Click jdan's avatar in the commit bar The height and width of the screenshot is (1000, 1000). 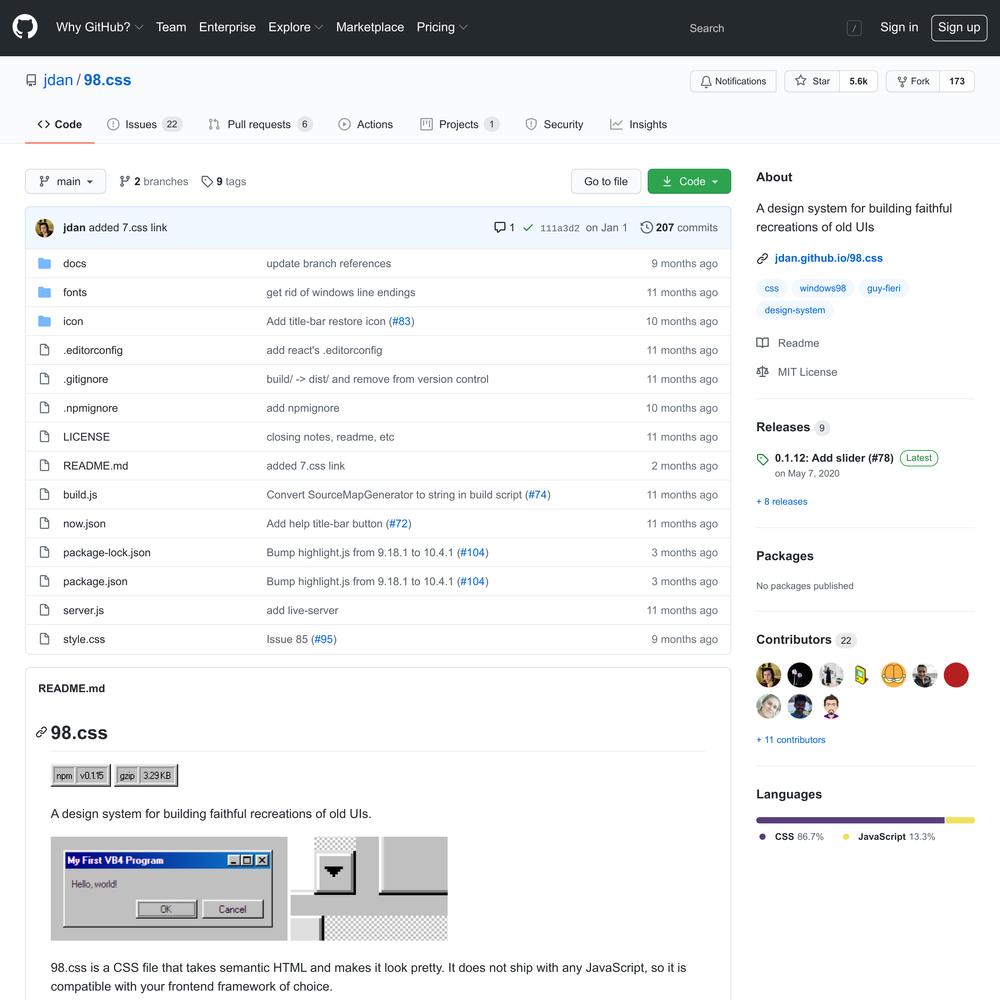tap(45, 228)
